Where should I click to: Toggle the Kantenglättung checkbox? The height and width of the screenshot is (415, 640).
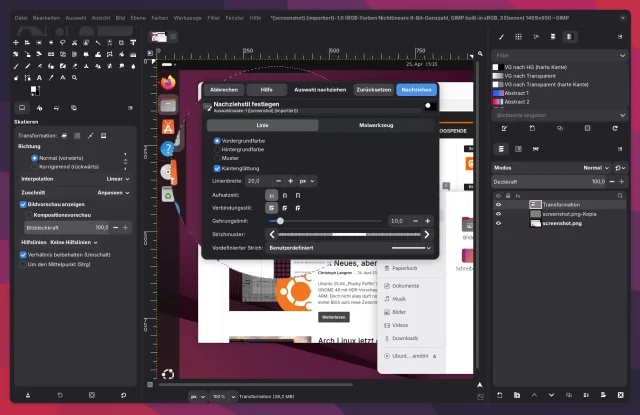click(217, 168)
